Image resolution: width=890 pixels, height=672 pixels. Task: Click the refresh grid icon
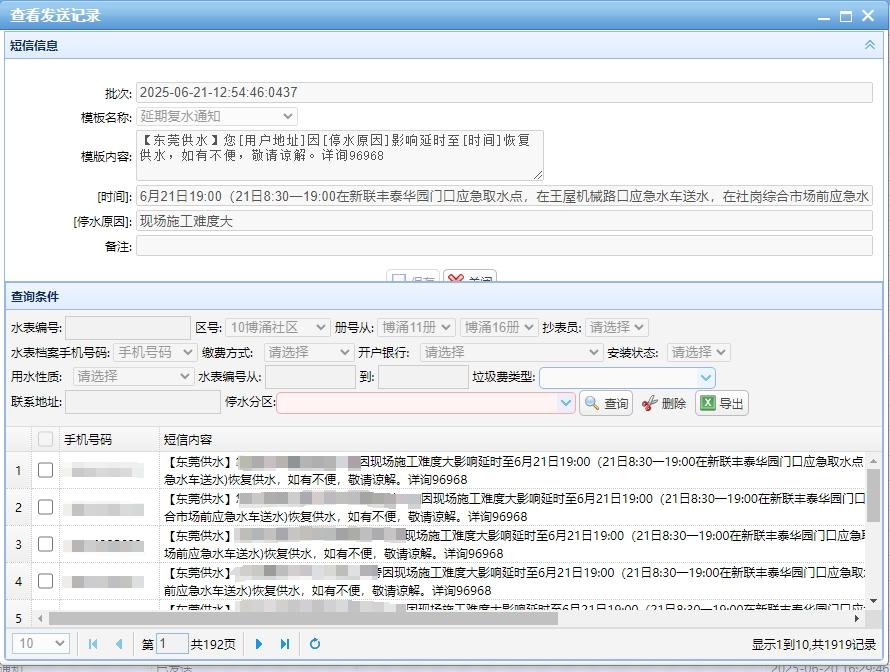(315, 644)
